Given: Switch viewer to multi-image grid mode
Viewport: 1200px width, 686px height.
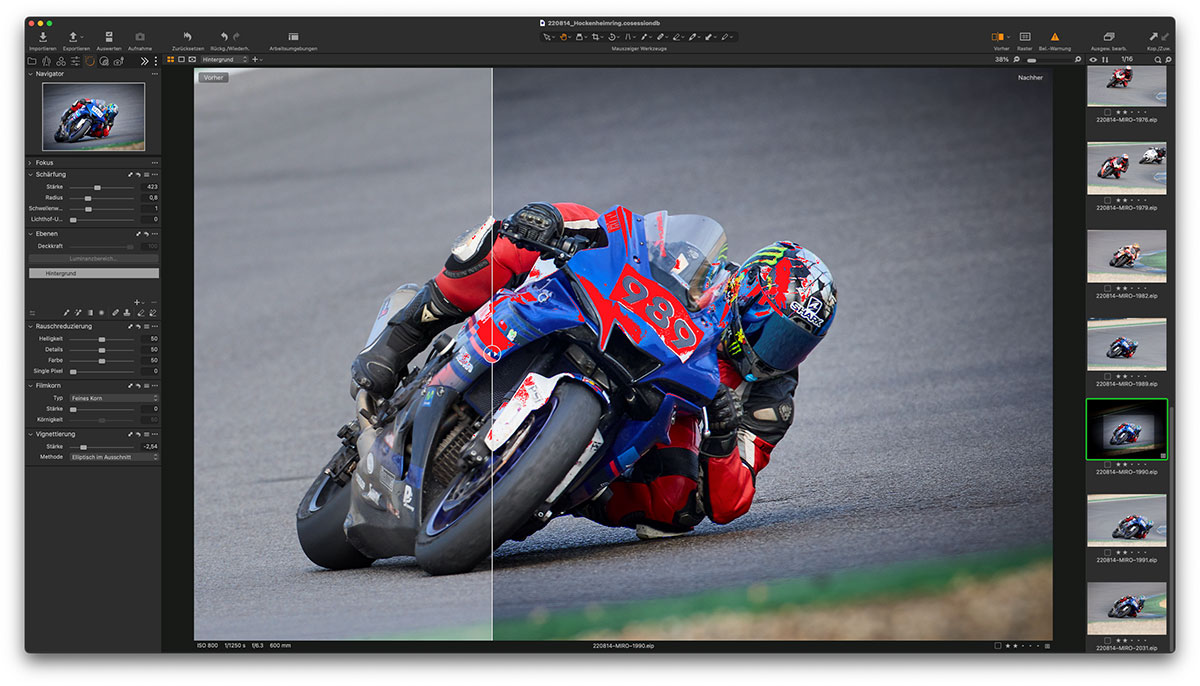Looking at the screenshot, I should pos(170,60).
